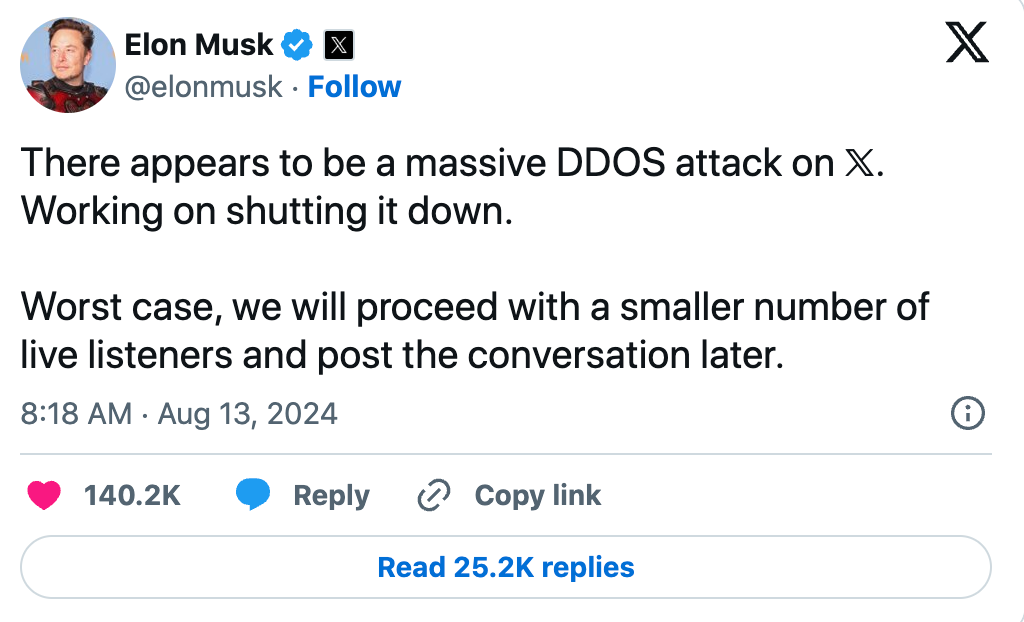Click the black X affiliate badge beside name

click(338, 45)
